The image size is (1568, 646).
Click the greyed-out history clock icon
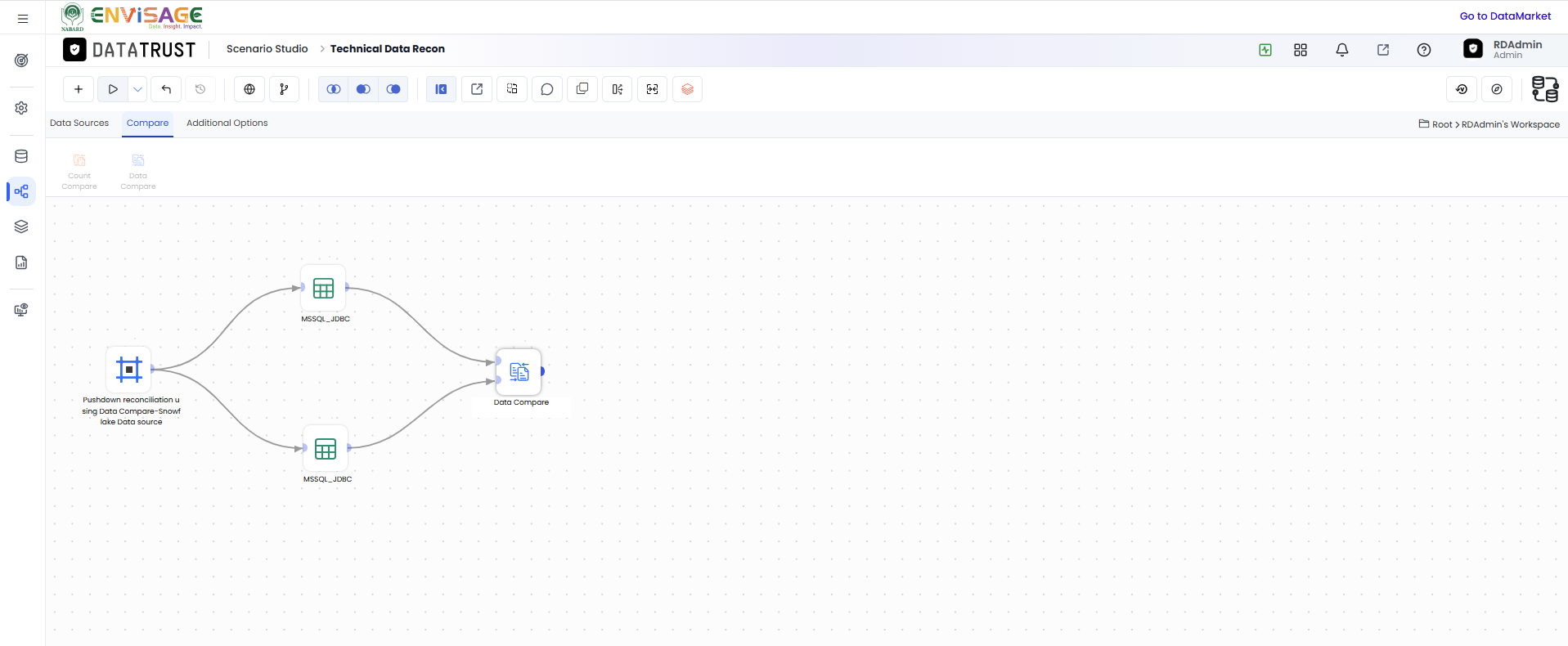pos(200,89)
